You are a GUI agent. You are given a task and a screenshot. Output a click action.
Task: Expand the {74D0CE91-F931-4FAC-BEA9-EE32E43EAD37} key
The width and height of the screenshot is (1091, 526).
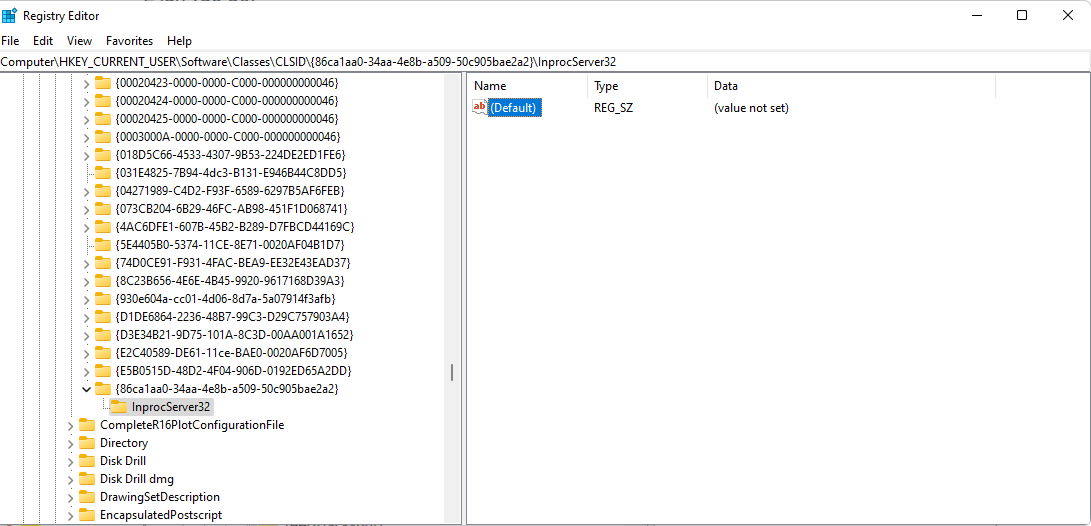86,264
